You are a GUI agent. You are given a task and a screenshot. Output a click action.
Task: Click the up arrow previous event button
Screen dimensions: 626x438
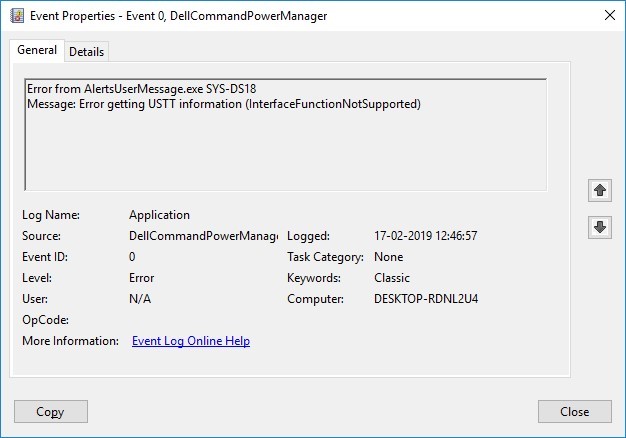[600, 190]
